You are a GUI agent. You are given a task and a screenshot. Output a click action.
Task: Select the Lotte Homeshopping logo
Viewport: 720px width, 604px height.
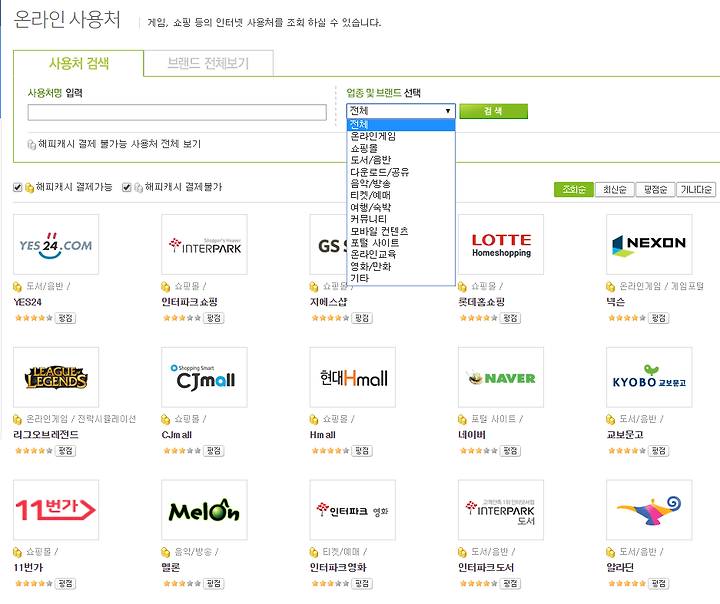pyautogui.click(x=501, y=244)
